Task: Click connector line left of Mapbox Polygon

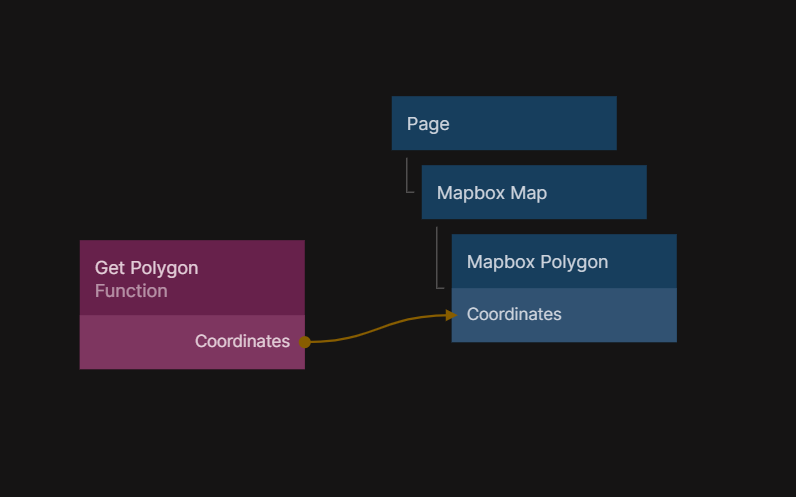Action: click(x=437, y=258)
